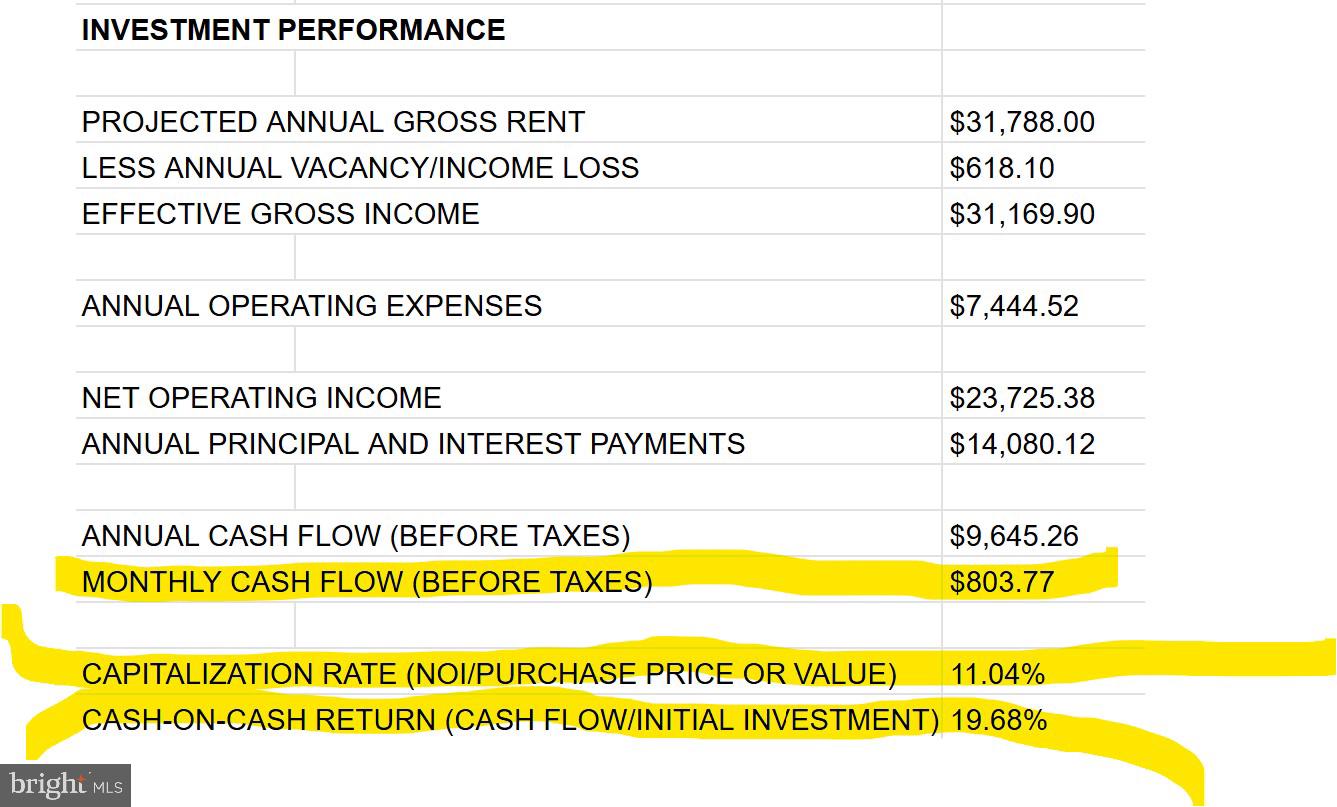
Task: Click the Bright MLS logo watermark
Action: [66, 785]
